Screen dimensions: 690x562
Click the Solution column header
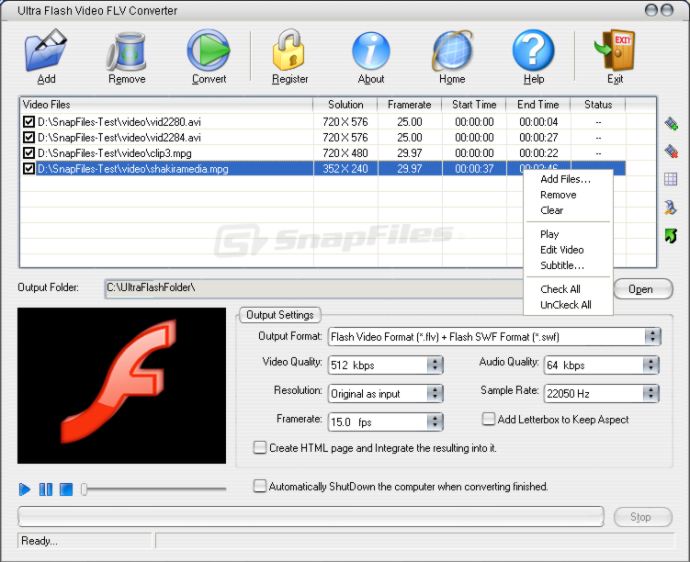pyautogui.click(x=345, y=104)
